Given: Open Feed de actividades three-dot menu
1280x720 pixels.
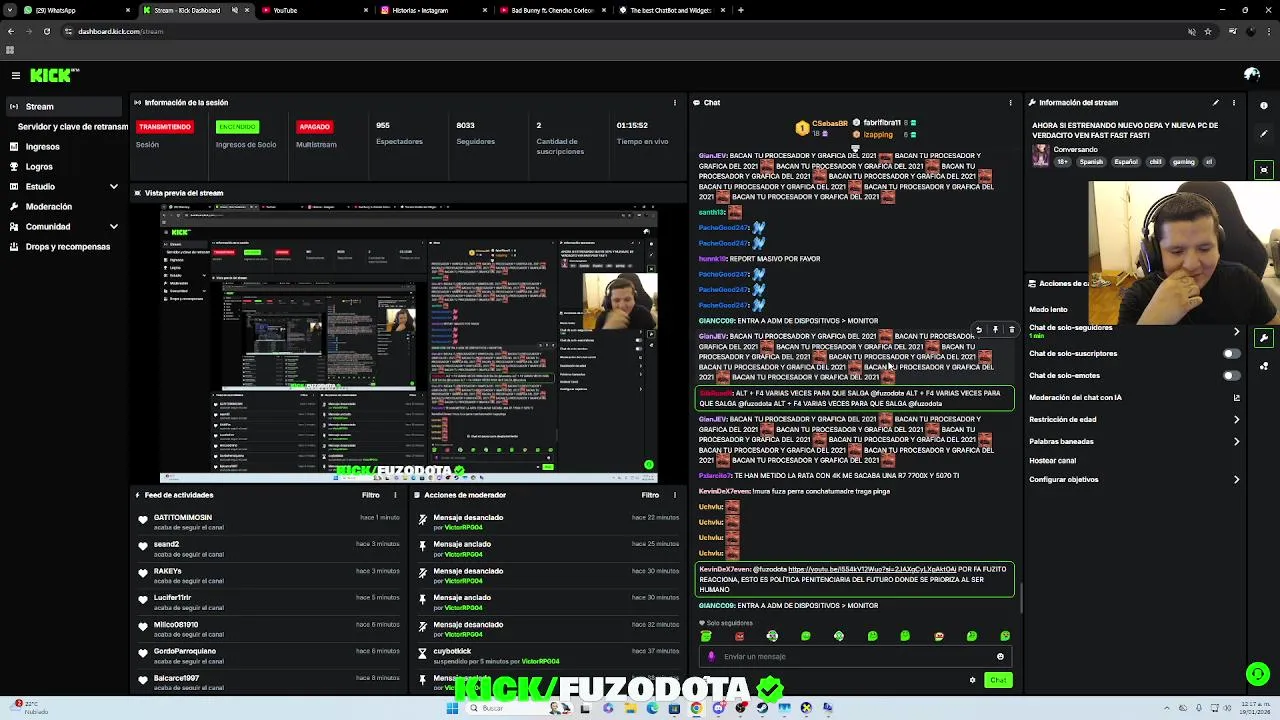Looking at the screenshot, I should [395, 495].
